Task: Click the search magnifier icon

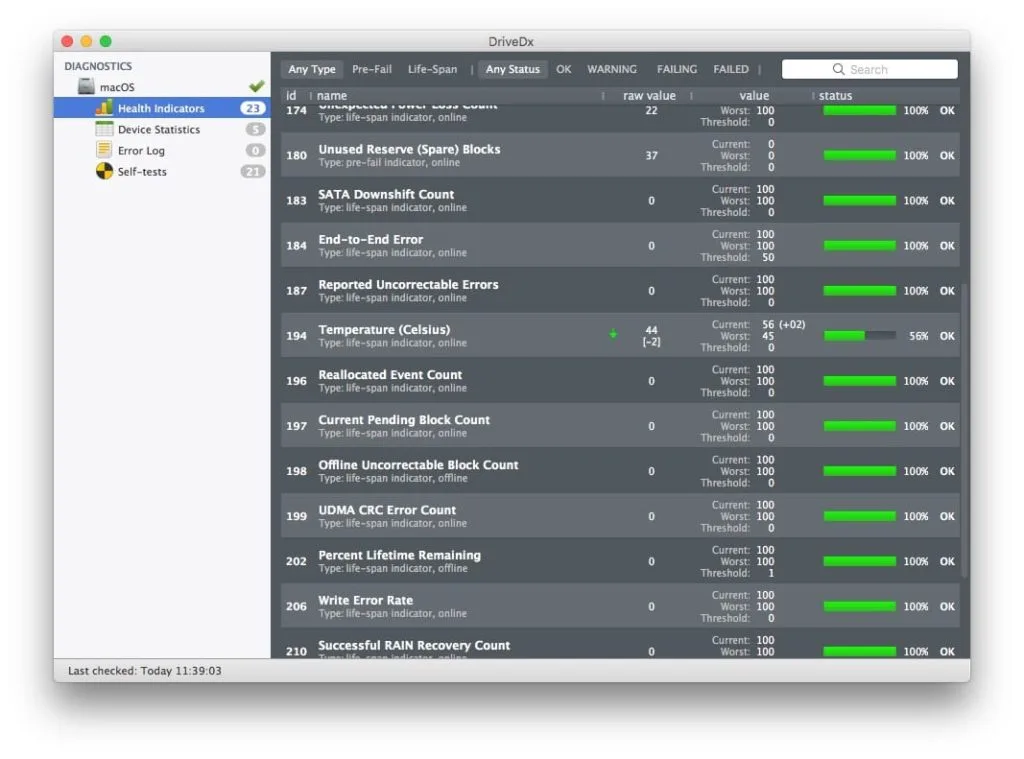Action: (838, 69)
